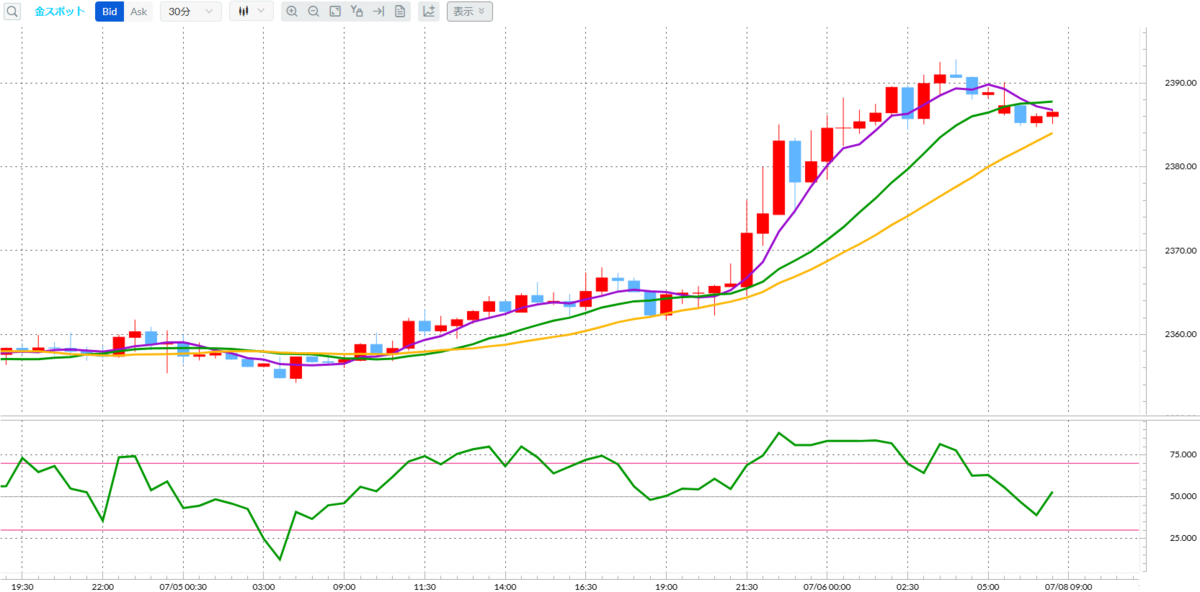Click the 22:00 time axis label
The height and width of the screenshot is (592, 1200).
[103, 587]
